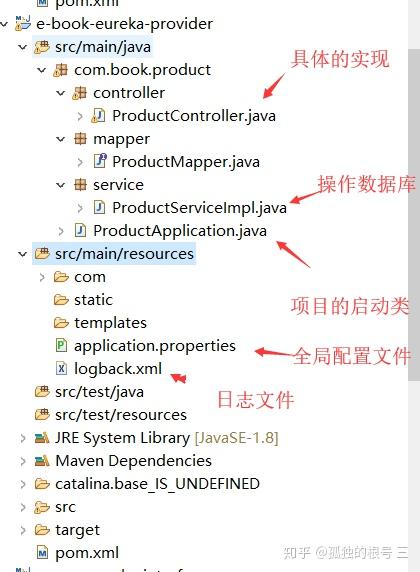Select the application.properties file icon
The height and width of the screenshot is (572, 420).
pyautogui.click(x=61, y=345)
